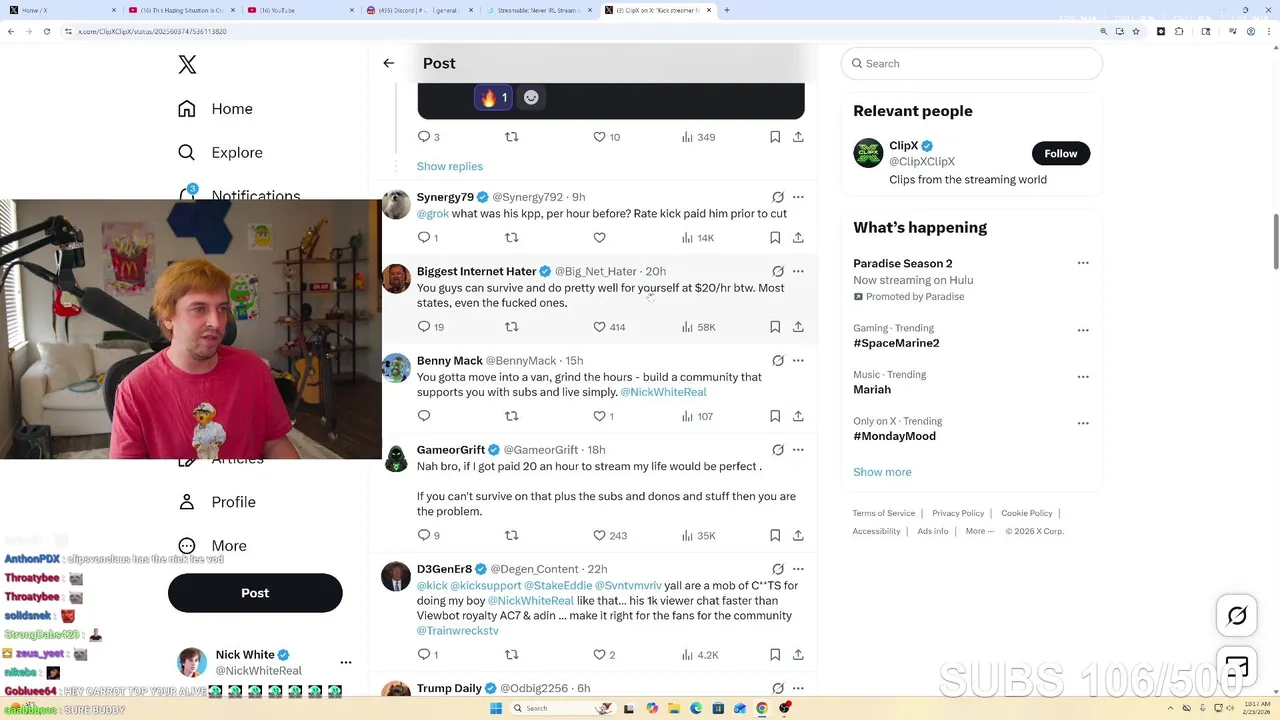Bookmark Biggest Internet Hater's post
The width and height of the screenshot is (1280, 720).
click(x=775, y=326)
